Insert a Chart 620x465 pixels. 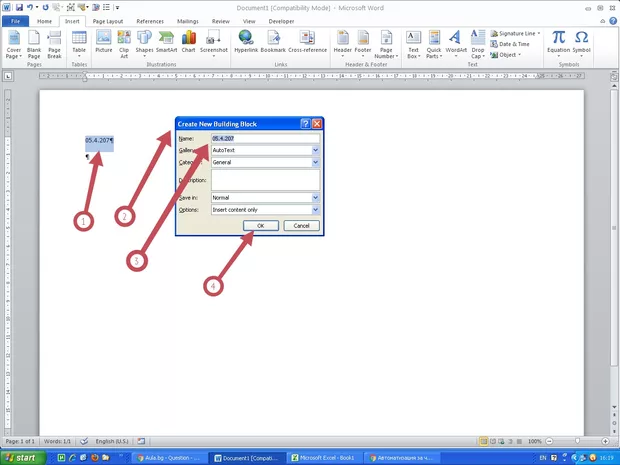189,42
